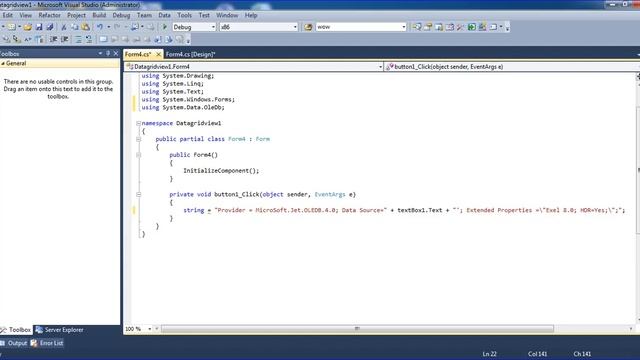This screenshot has width=640, height=360.
Task: Click the Display Parameter Info icon
Action: (17, 39)
